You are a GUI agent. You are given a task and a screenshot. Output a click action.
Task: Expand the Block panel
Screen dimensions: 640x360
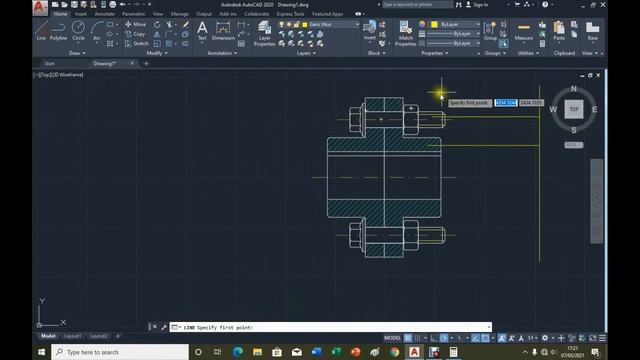coord(376,53)
